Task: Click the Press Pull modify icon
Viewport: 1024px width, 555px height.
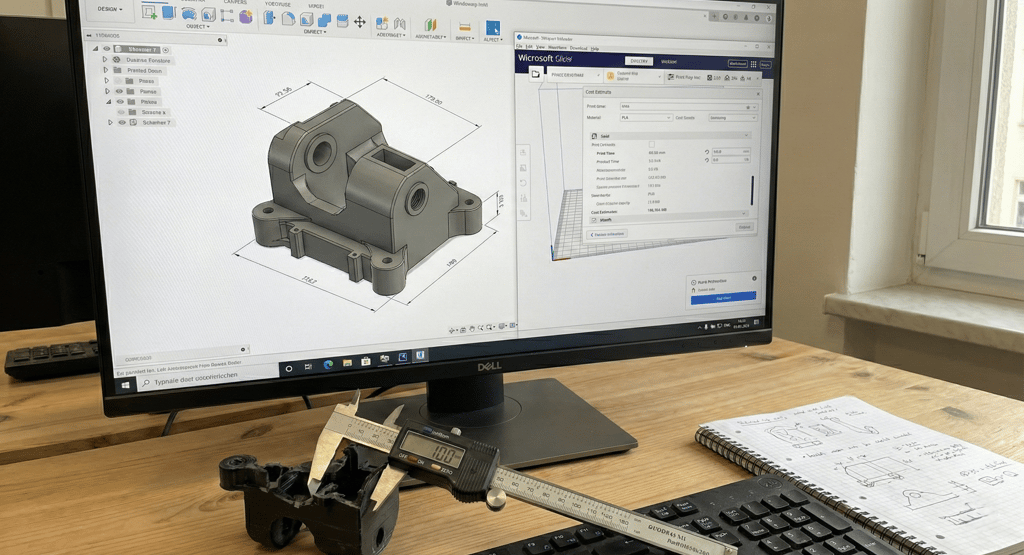Action: click(x=269, y=18)
